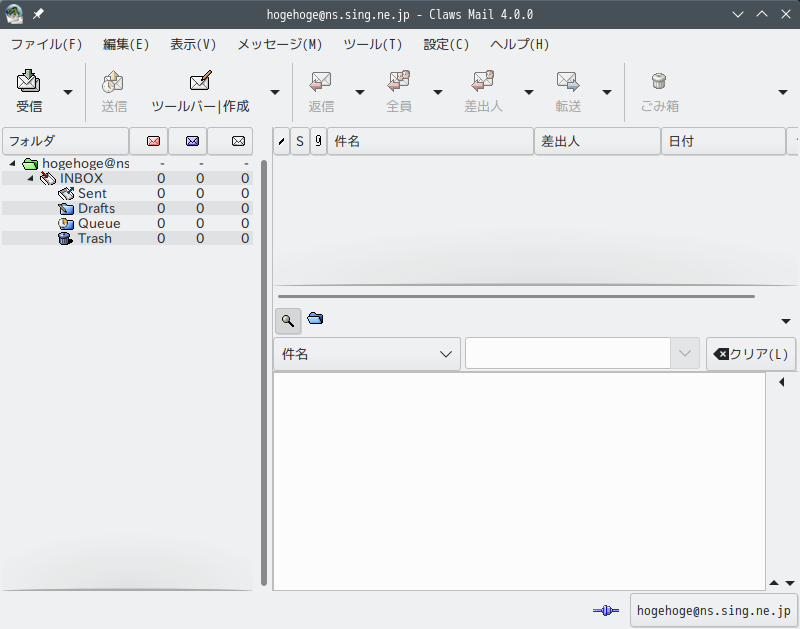800x629 pixels.
Task: Click the folder pane vertical scrollbar
Action: (264, 373)
